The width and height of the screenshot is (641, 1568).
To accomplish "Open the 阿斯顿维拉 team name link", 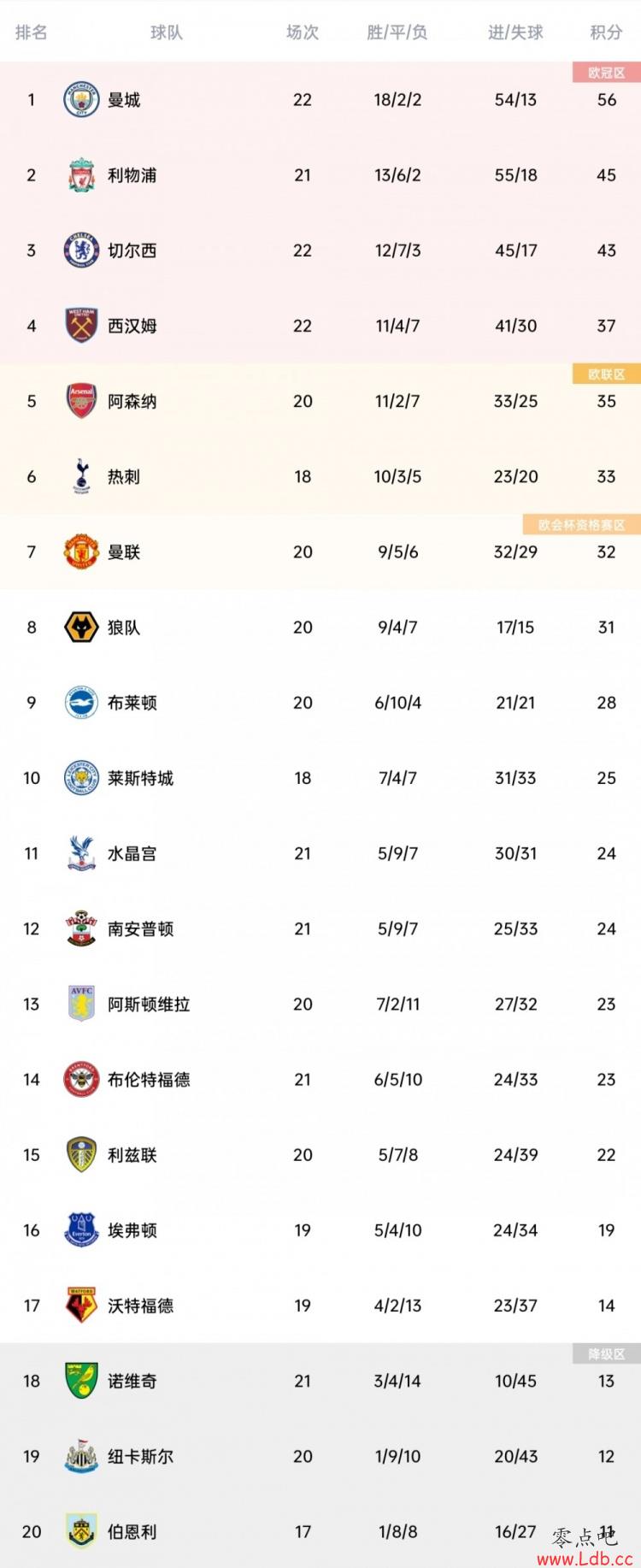I will (149, 1004).
